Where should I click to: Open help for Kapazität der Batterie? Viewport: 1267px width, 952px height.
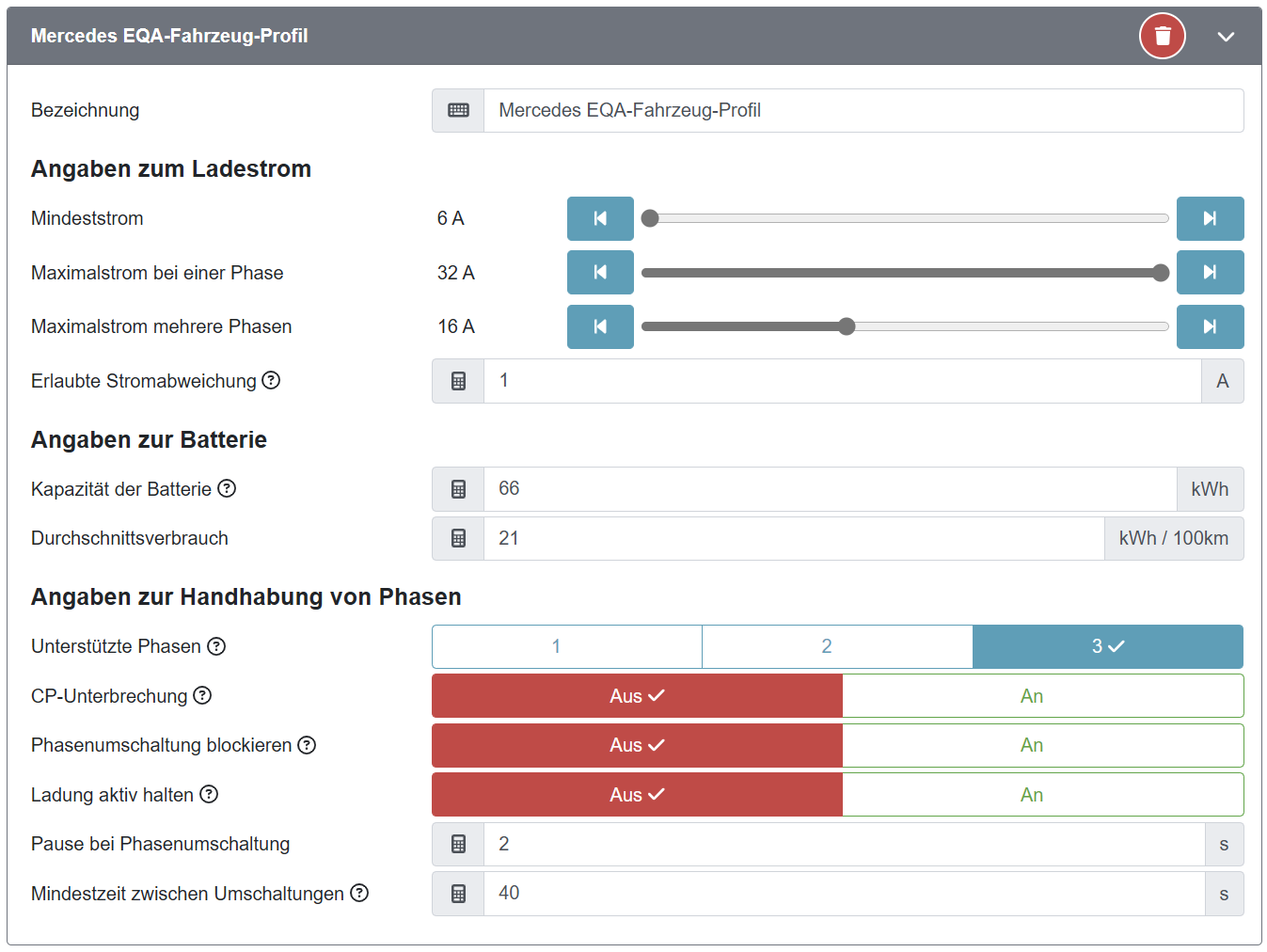click(227, 488)
